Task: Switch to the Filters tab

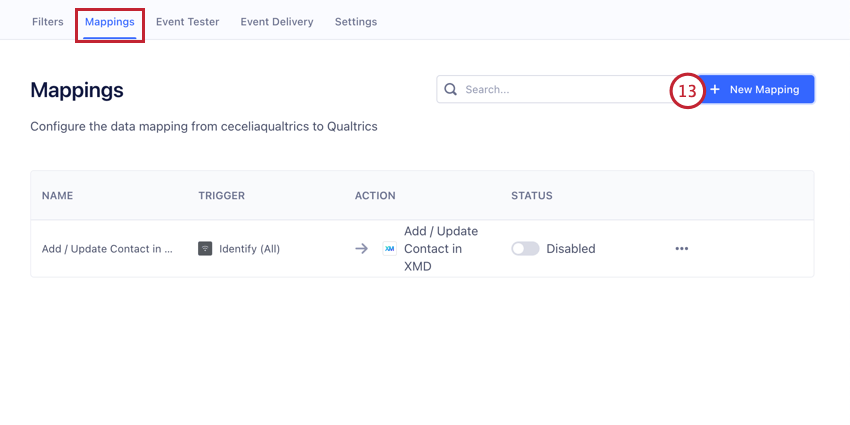Action: click(48, 21)
